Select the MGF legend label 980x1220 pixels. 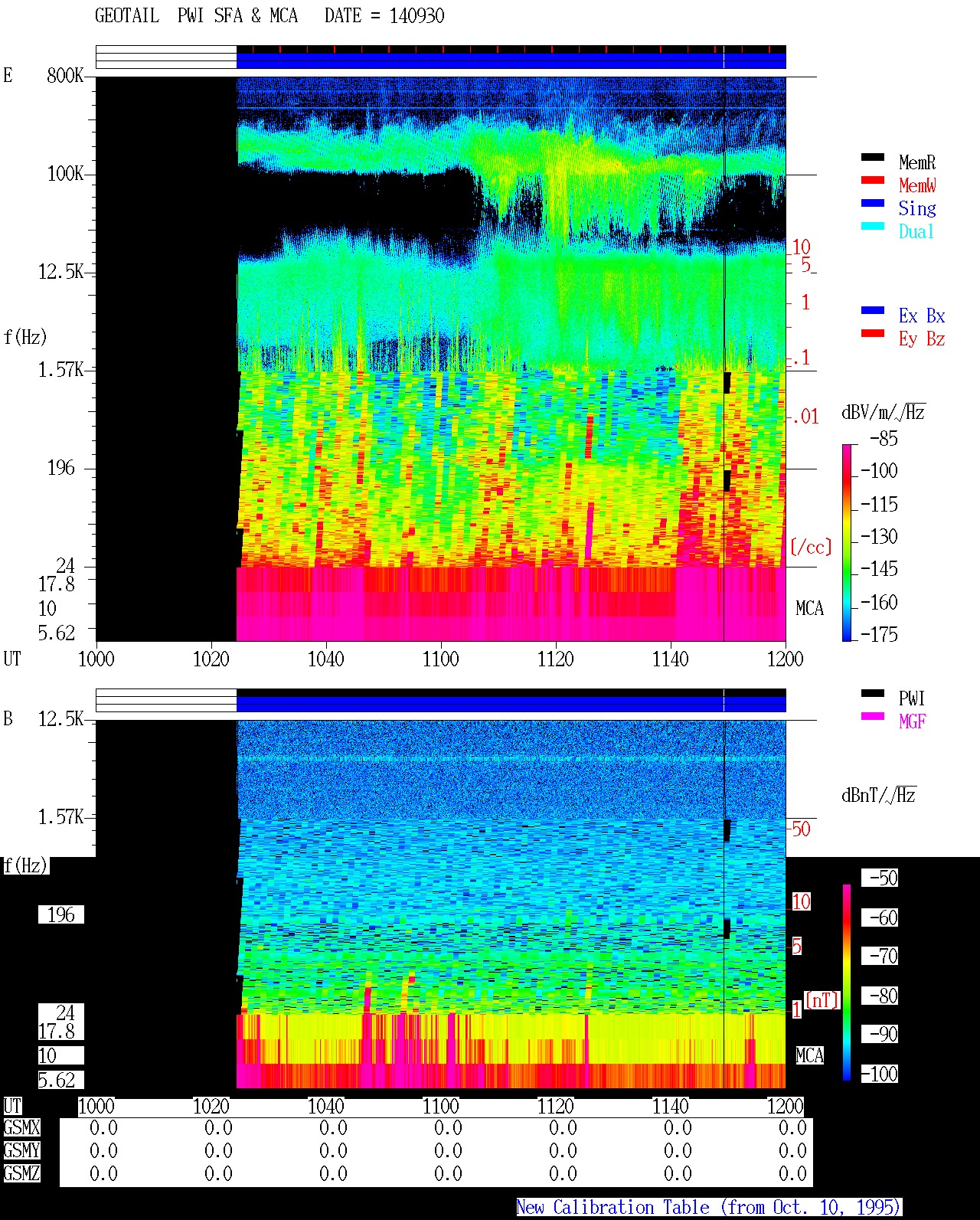pyautogui.click(x=913, y=721)
